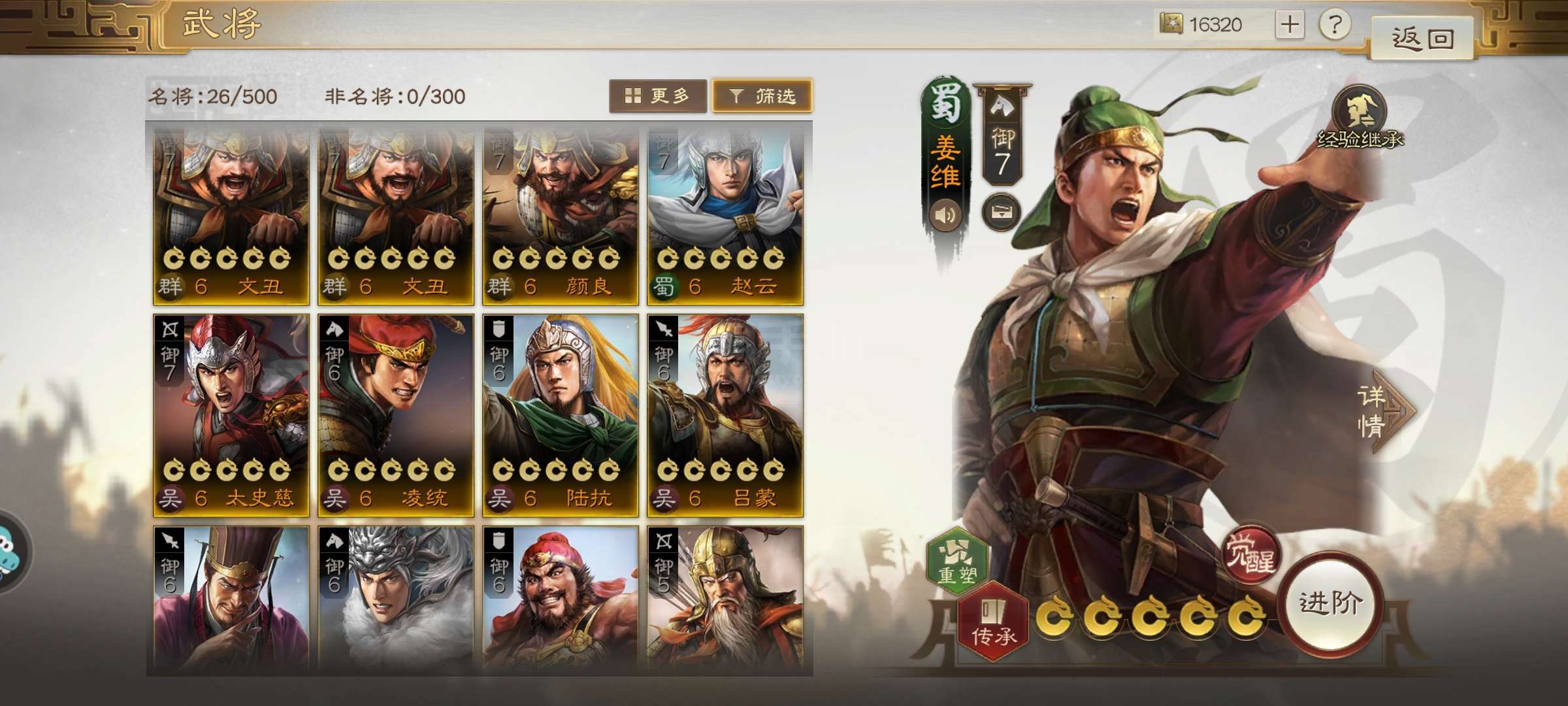Viewport: 1568px width, 706px height.
Task: Tap the hexagonal 重塑 reshape icon
Action: 957,560
